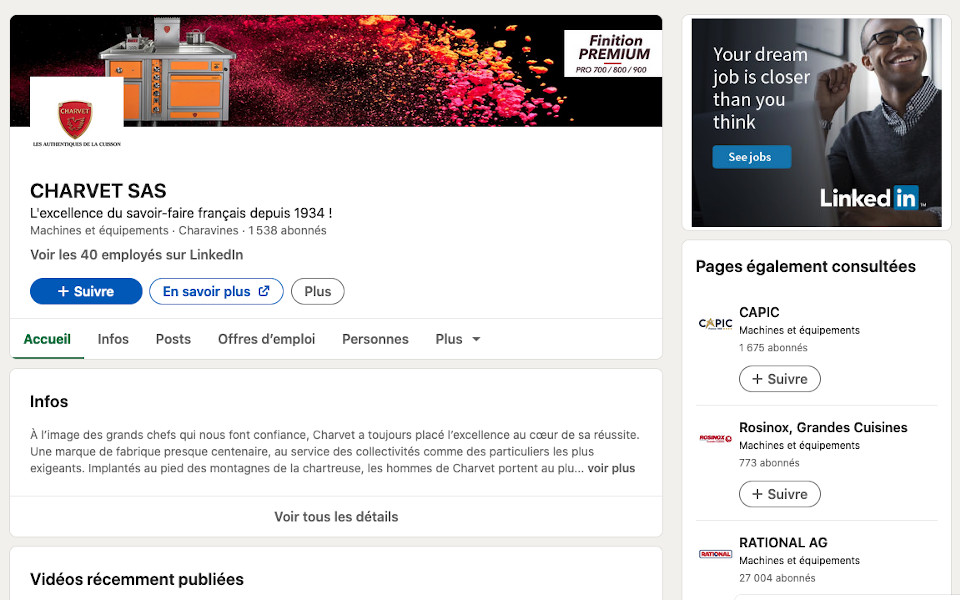Screen dimensions: 960x600
Task: Open the Plus button next to En savoir plus
Action: coord(318,291)
